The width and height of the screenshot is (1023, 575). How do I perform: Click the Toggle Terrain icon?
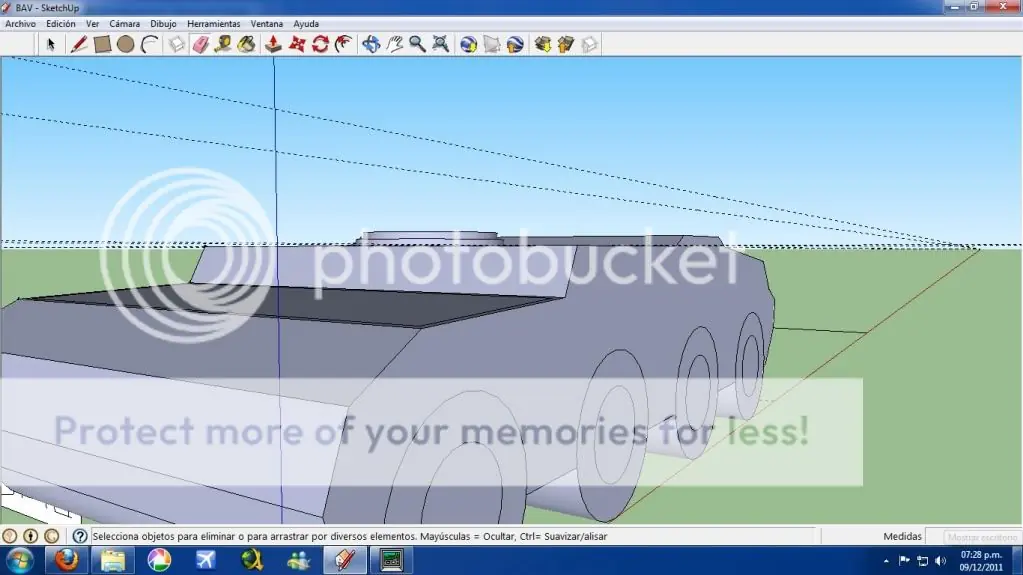click(491, 44)
